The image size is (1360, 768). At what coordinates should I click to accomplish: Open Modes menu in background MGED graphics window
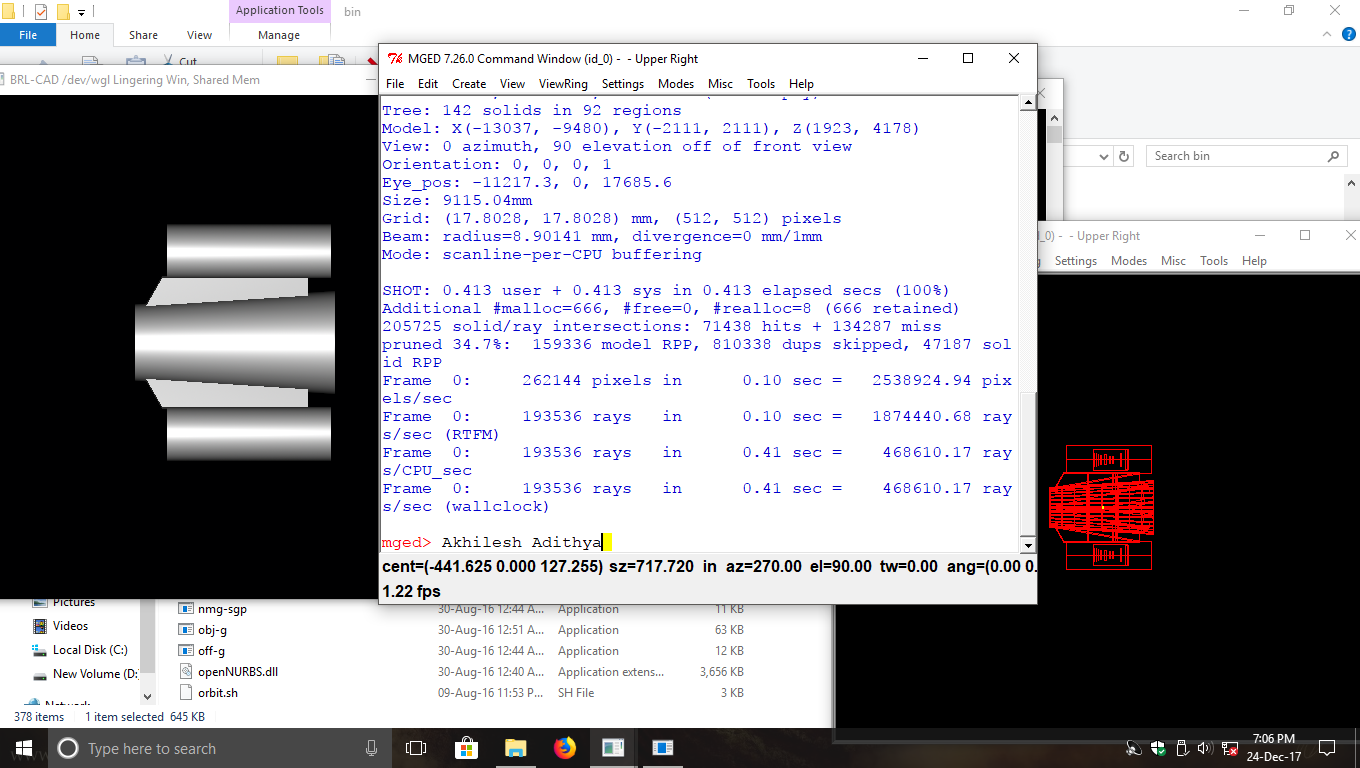tap(1129, 261)
